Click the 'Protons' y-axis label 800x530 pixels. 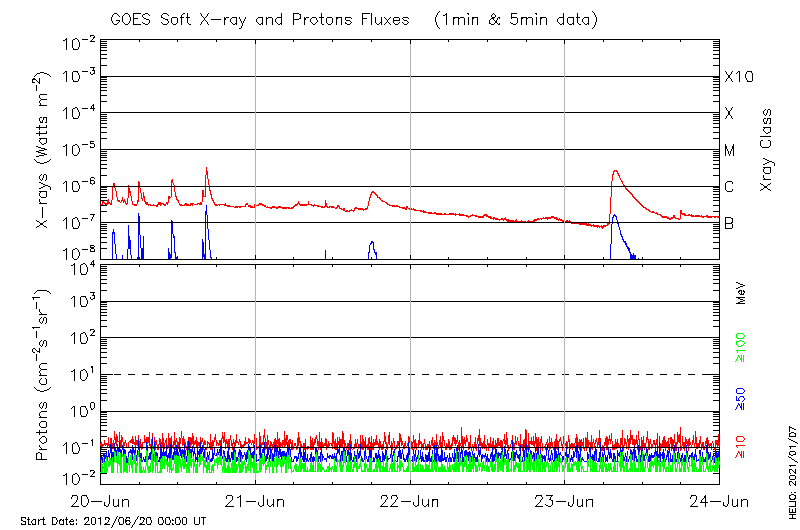point(44,377)
